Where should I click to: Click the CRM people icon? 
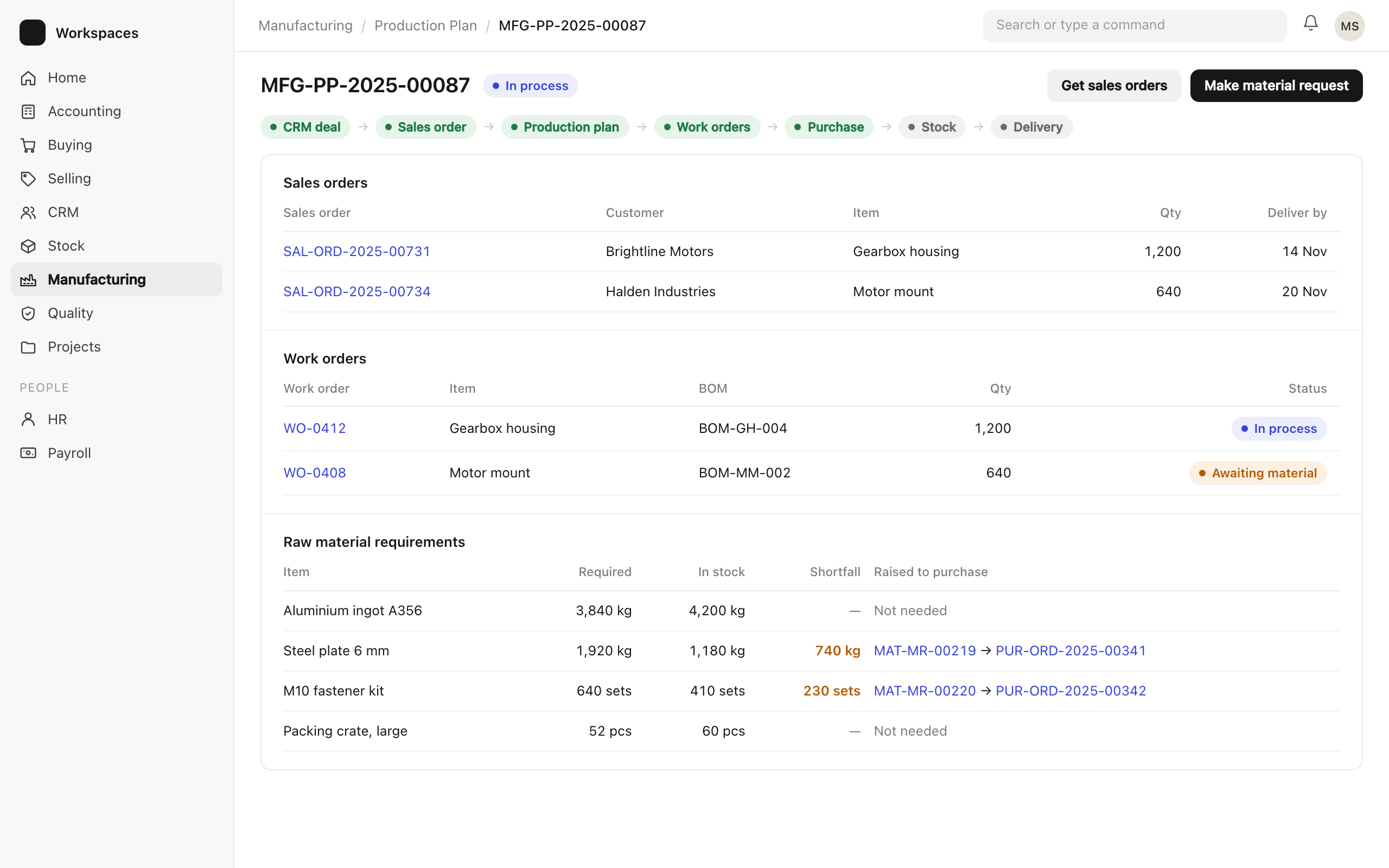point(28,213)
